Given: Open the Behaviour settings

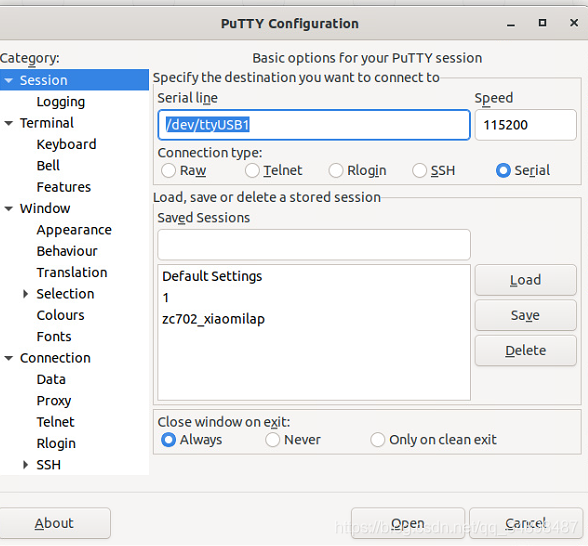Looking at the screenshot, I should pos(67,251).
